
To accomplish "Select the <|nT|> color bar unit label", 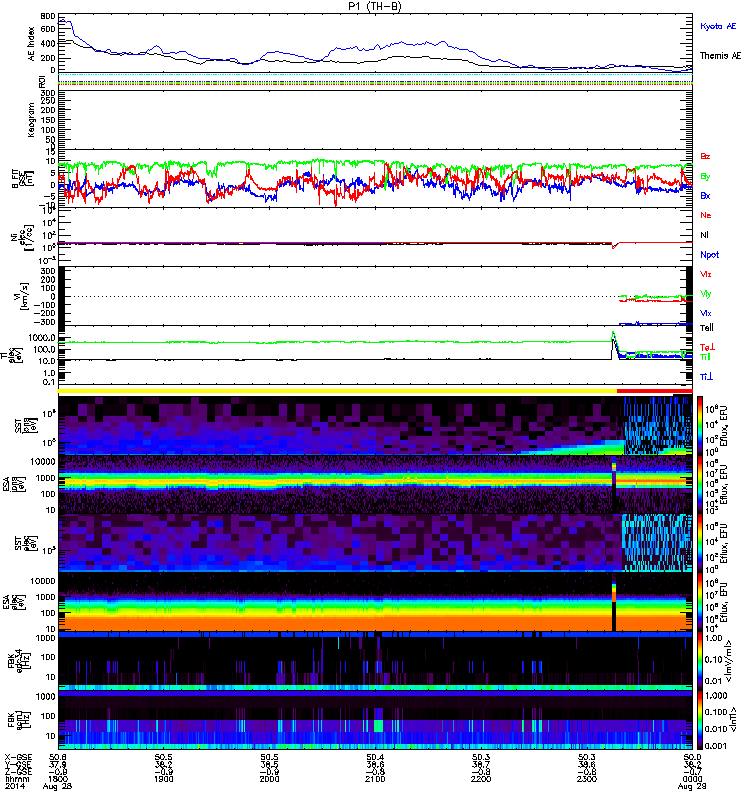I will click(734, 719).
